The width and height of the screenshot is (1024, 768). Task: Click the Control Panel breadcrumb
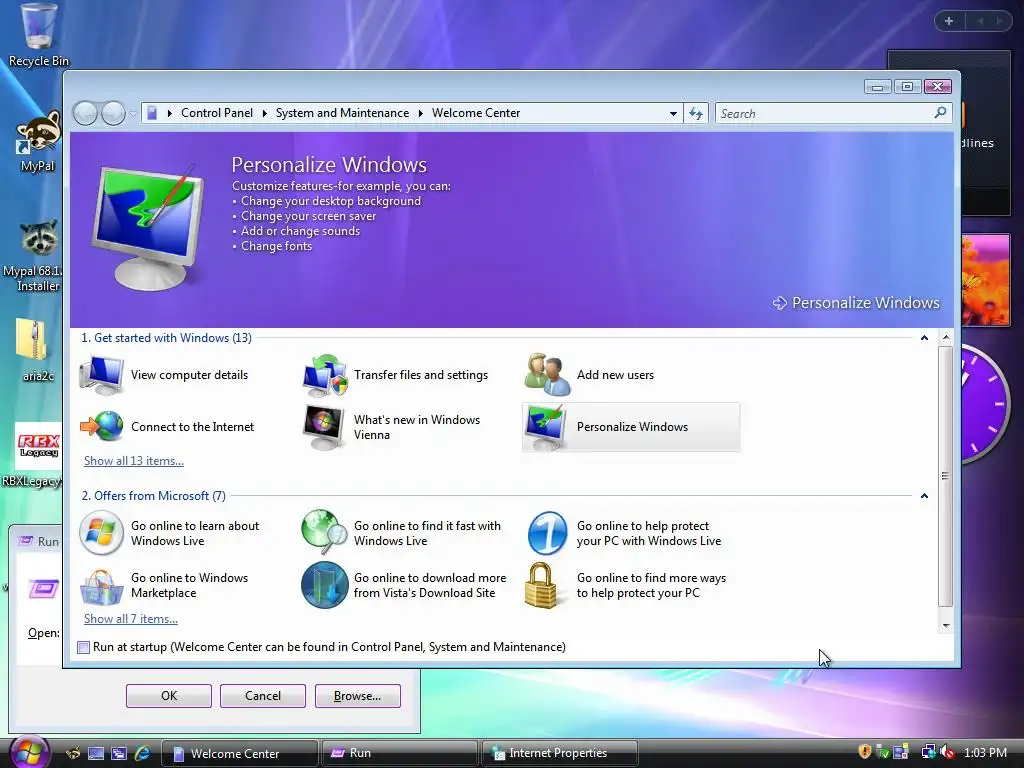pos(217,113)
